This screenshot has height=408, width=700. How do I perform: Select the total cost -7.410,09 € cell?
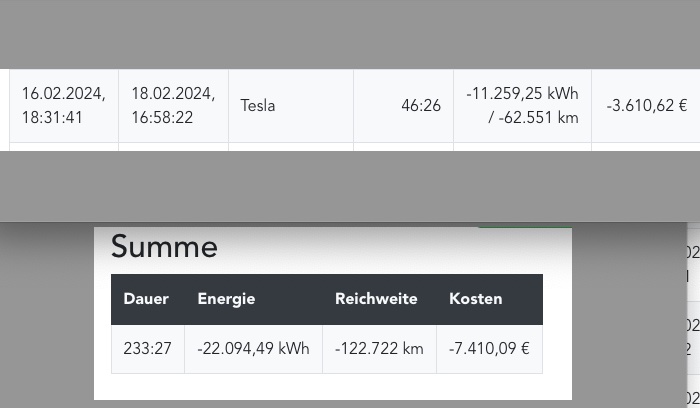coord(490,349)
